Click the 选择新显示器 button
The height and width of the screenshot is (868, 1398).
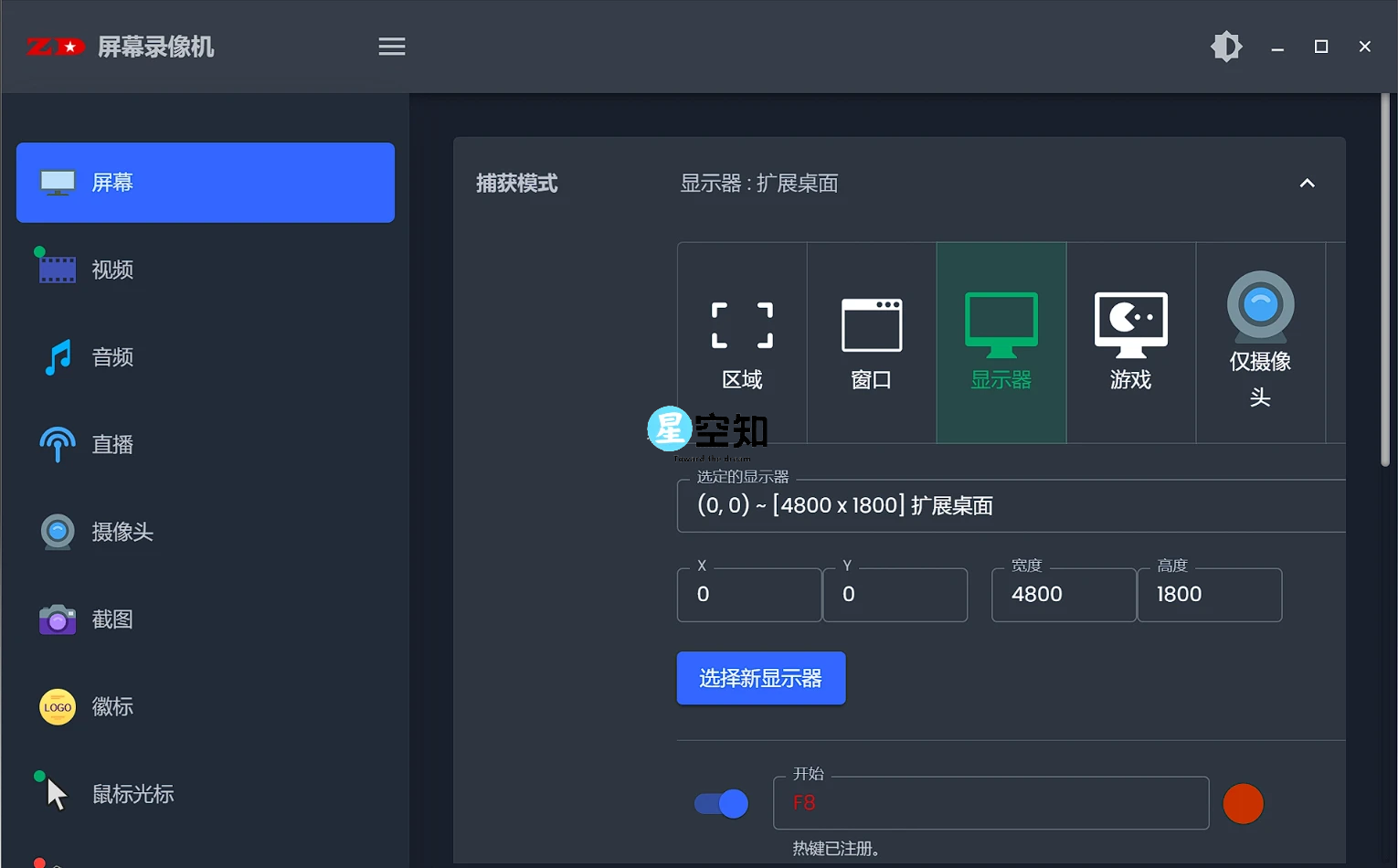[x=760, y=678]
